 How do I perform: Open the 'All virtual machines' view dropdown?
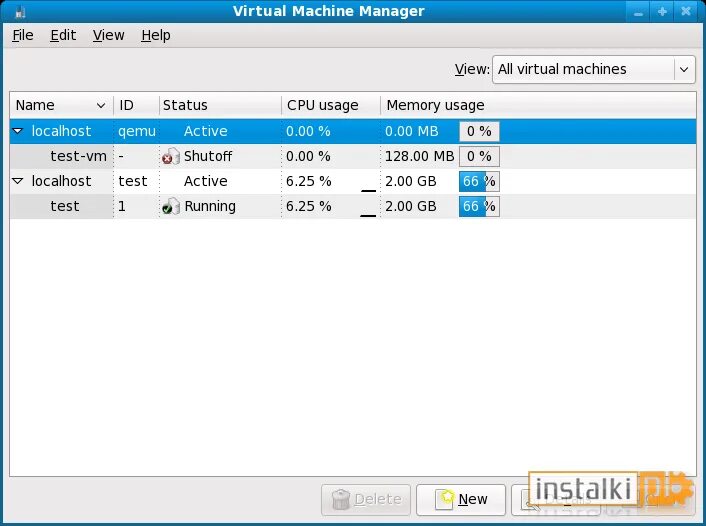[x=594, y=69]
